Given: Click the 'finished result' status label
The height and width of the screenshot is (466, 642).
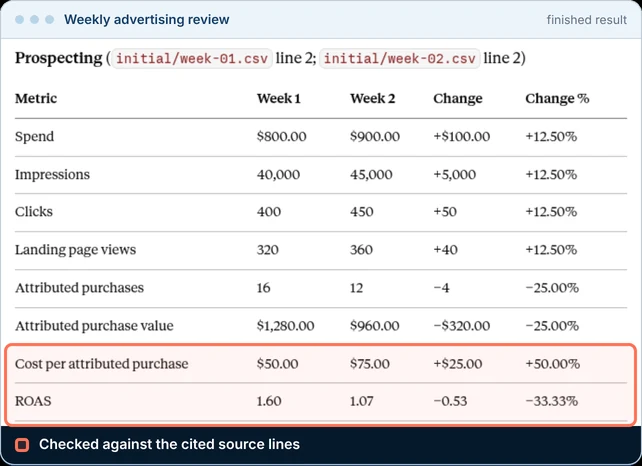Looking at the screenshot, I should click(x=586, y=20).
